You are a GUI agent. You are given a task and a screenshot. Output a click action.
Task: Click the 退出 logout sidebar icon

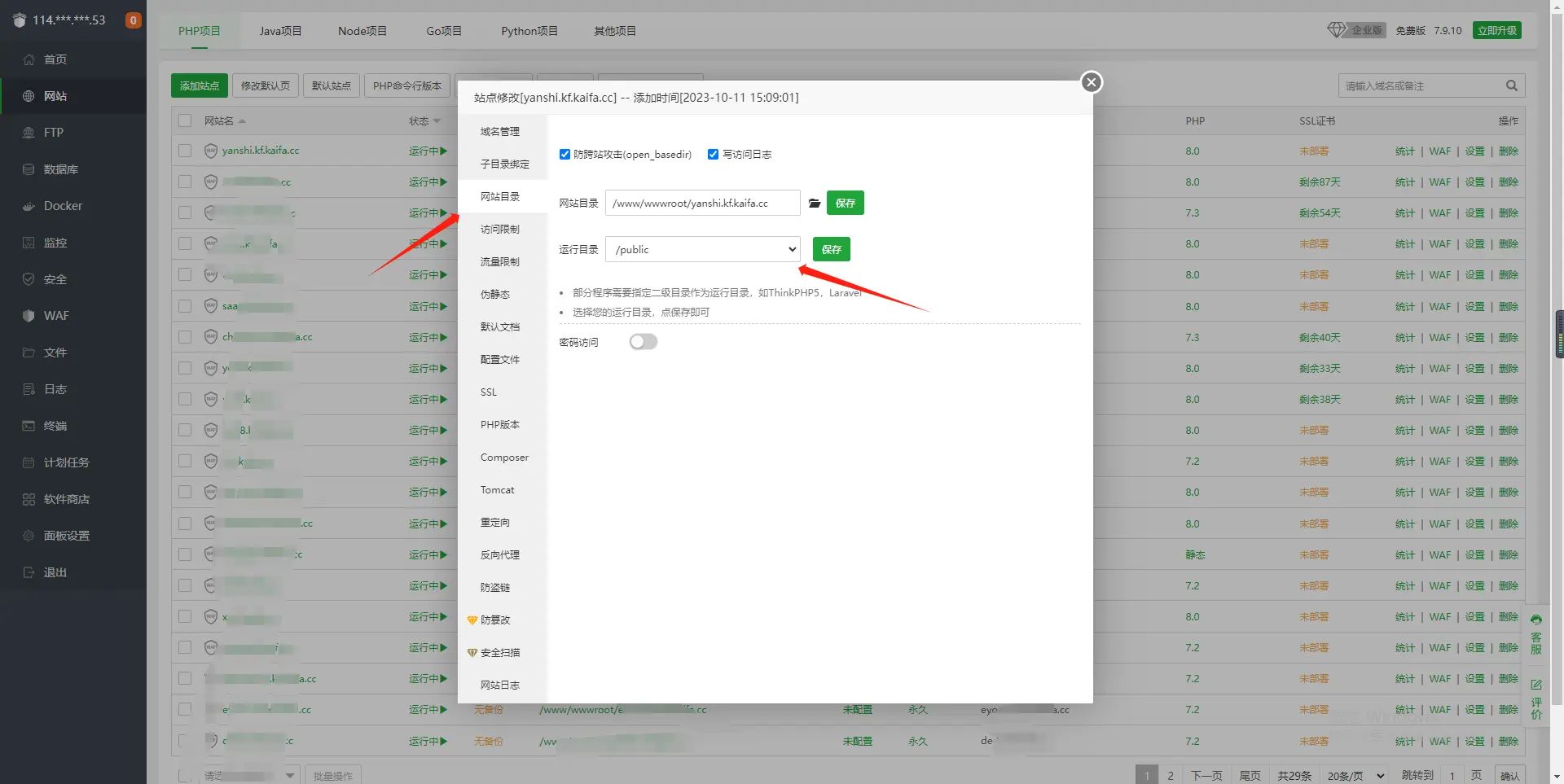tap(29, 572)
